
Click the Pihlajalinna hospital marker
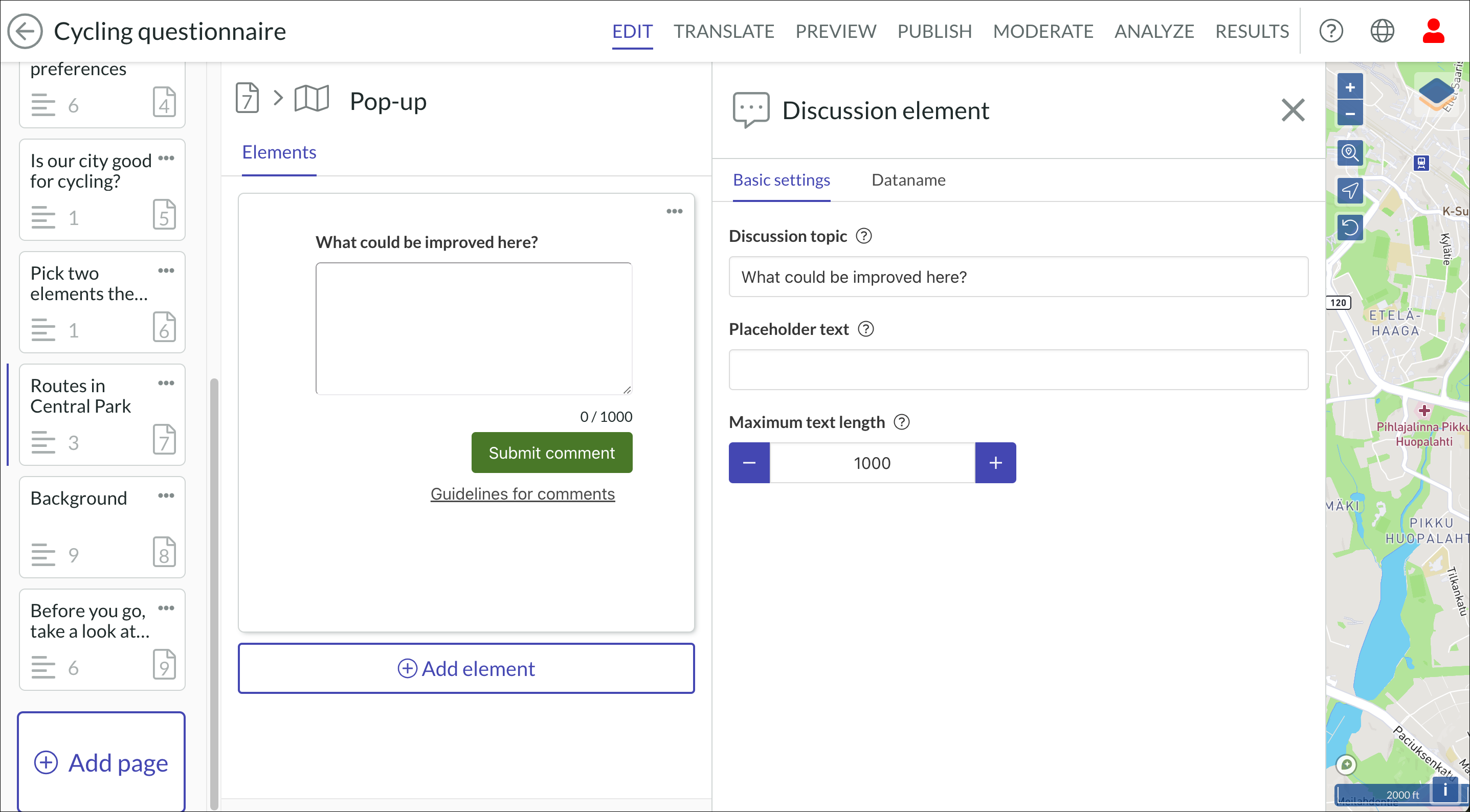coord(1424,410)
